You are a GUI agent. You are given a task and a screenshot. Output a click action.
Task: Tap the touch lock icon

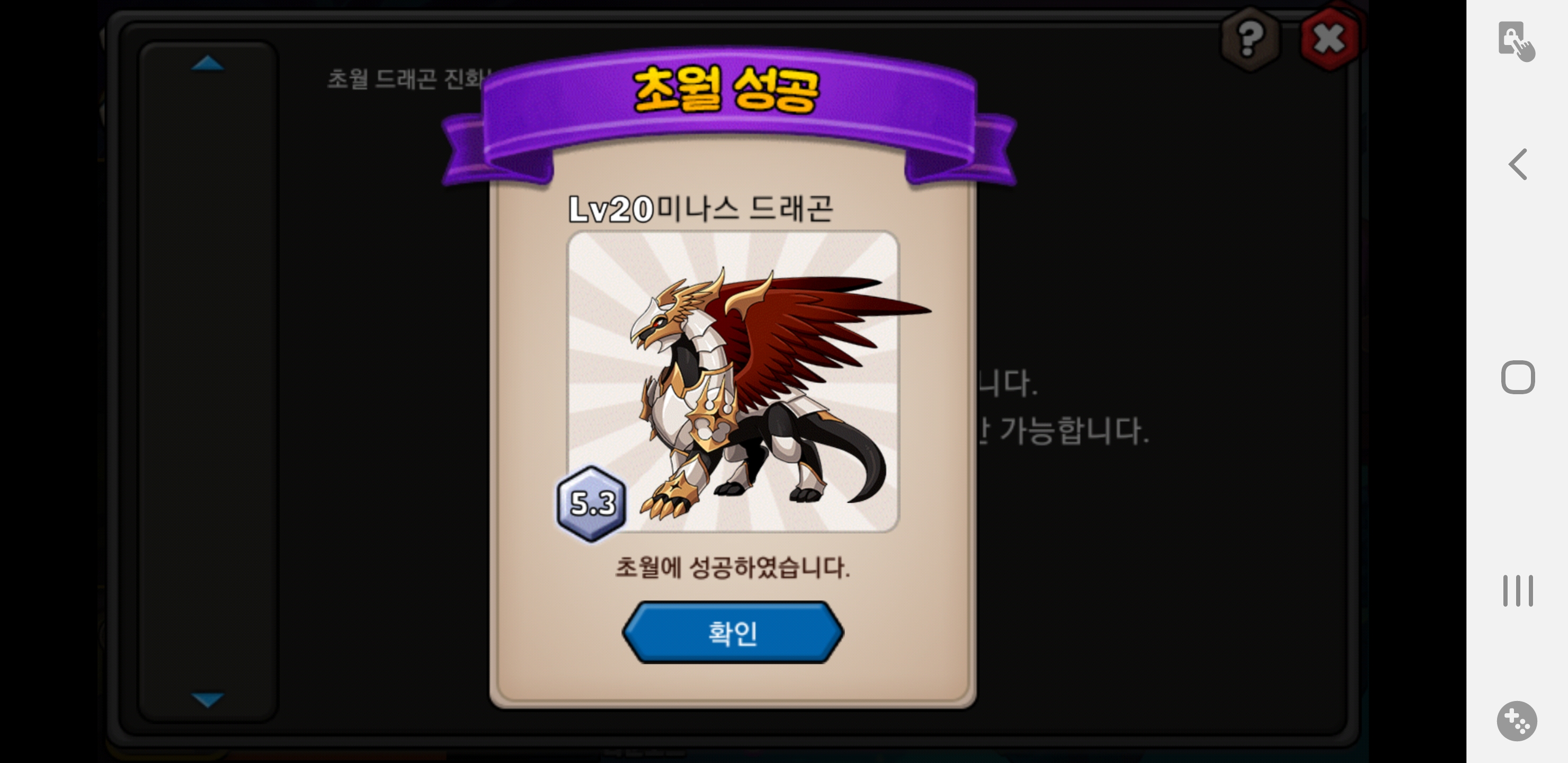coord(1516,41)
